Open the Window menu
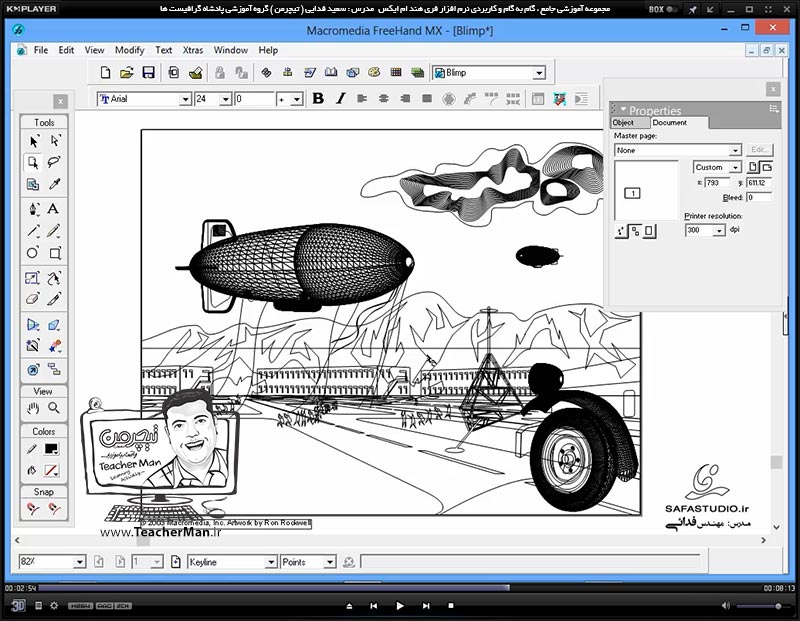The image size is (800, 621). (231, 50)
